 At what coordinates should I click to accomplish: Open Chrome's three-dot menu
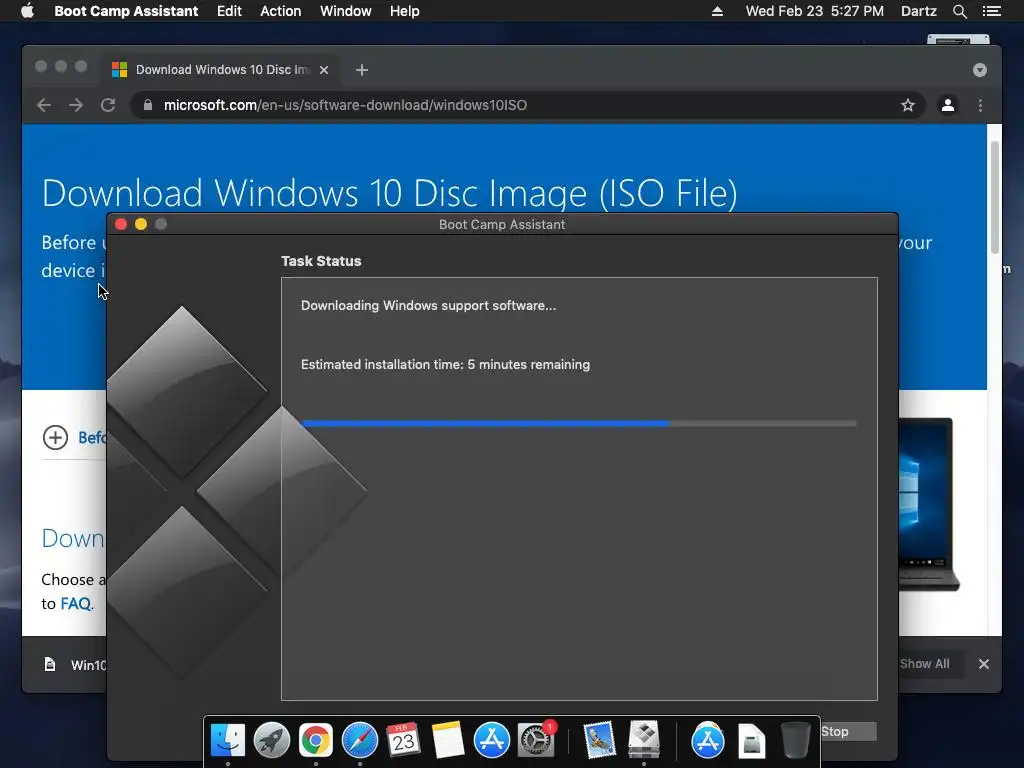[980, 105]
